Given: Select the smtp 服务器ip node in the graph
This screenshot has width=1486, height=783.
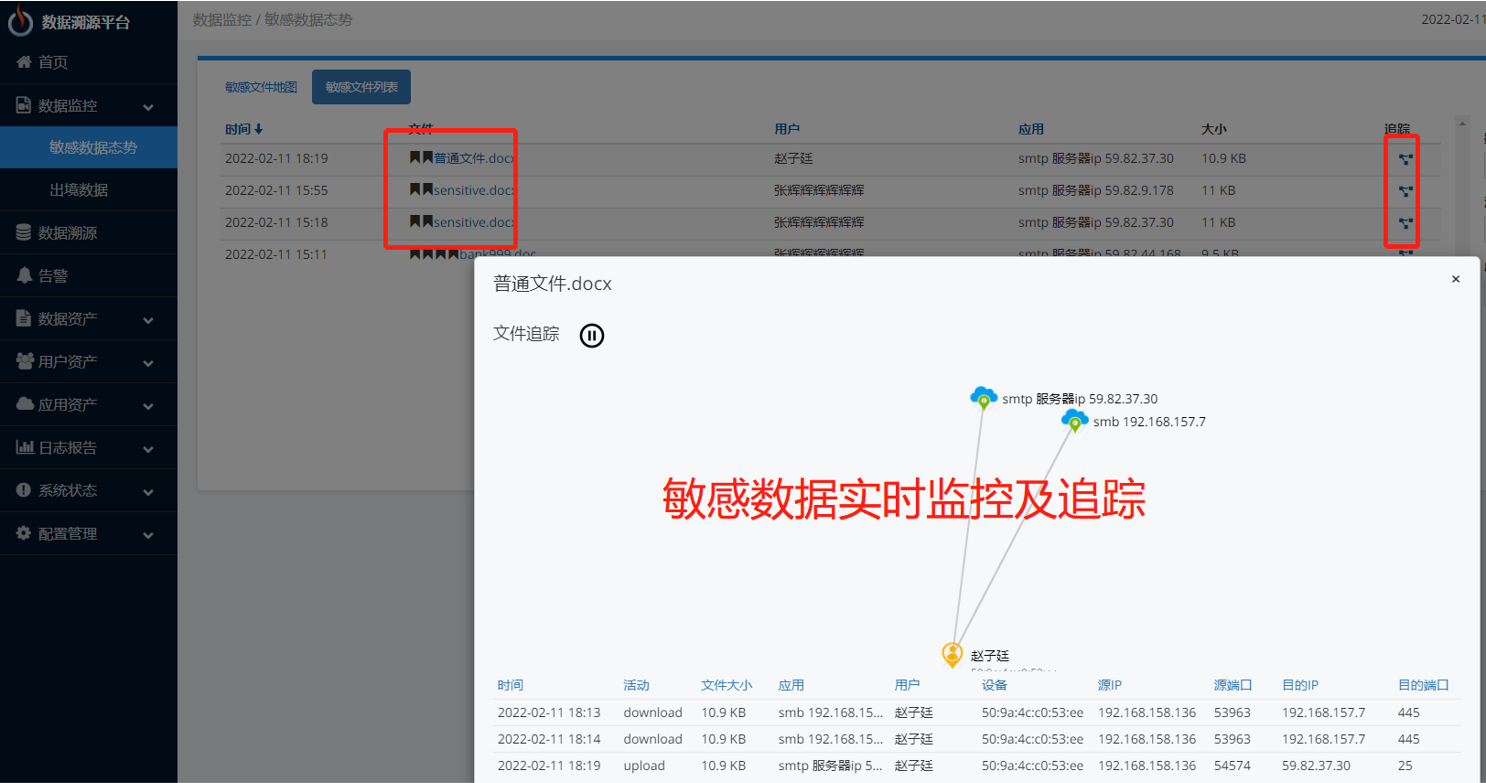Looking at the screenshot, I should 983,396.
